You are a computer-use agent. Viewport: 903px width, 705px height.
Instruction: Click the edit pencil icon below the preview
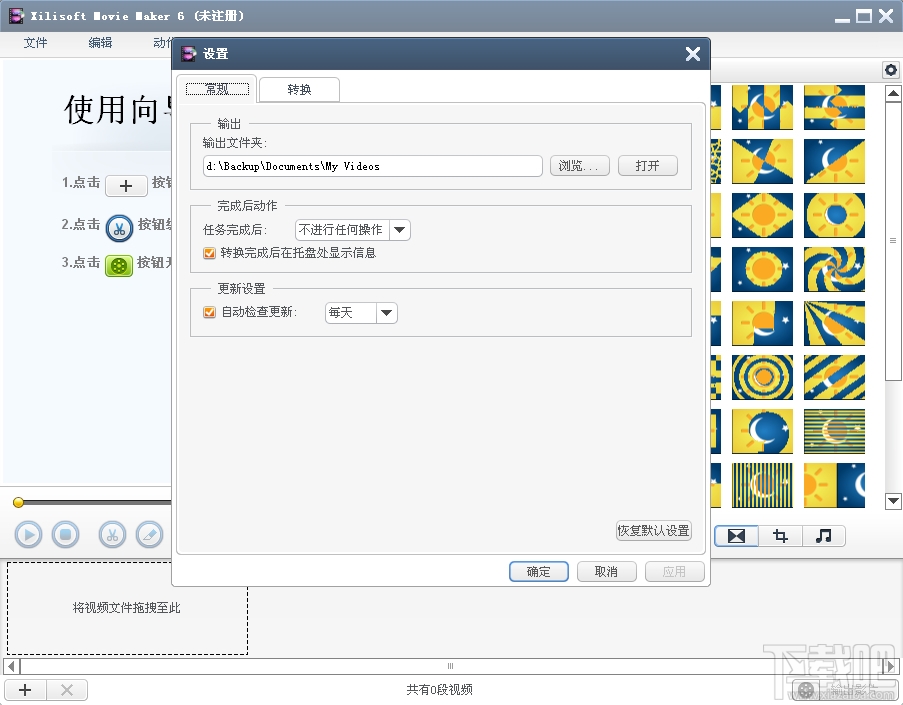(150, 534)
